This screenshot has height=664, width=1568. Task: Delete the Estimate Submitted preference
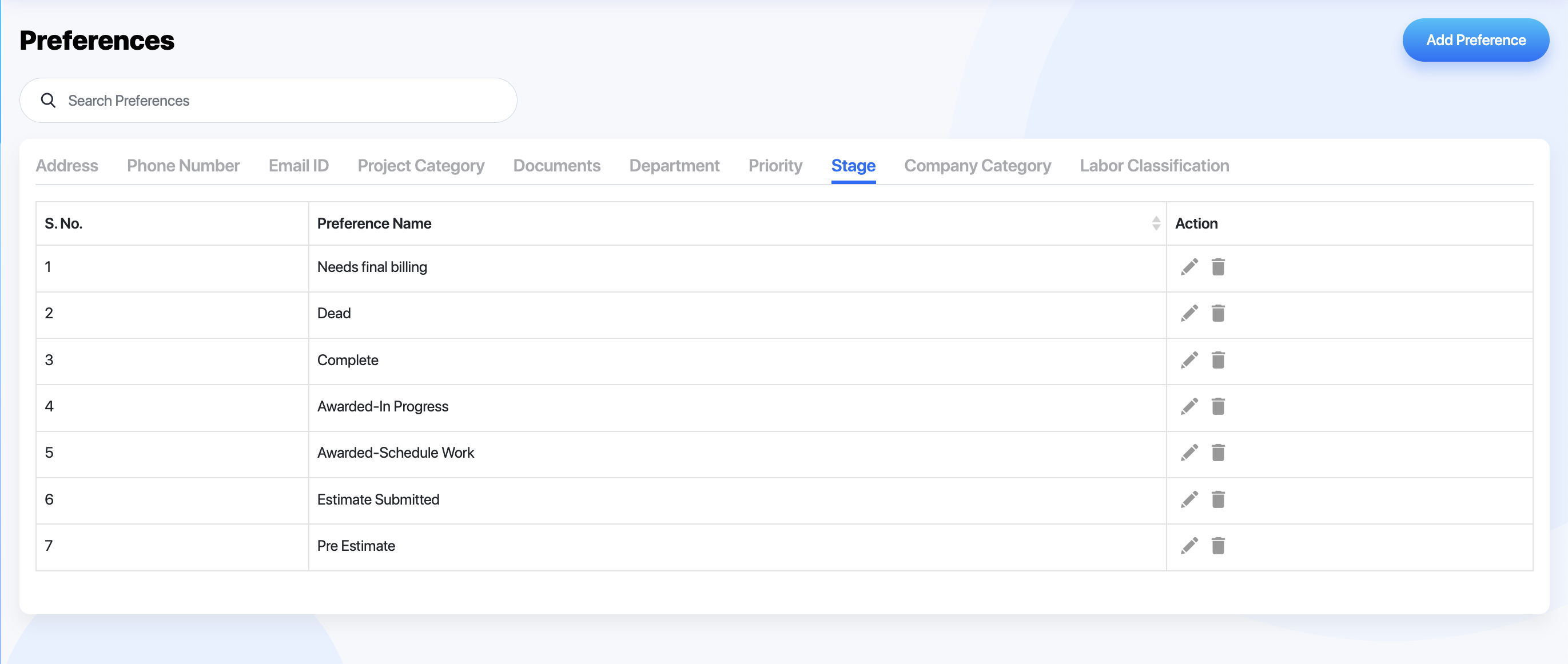tap(1218, 499)
